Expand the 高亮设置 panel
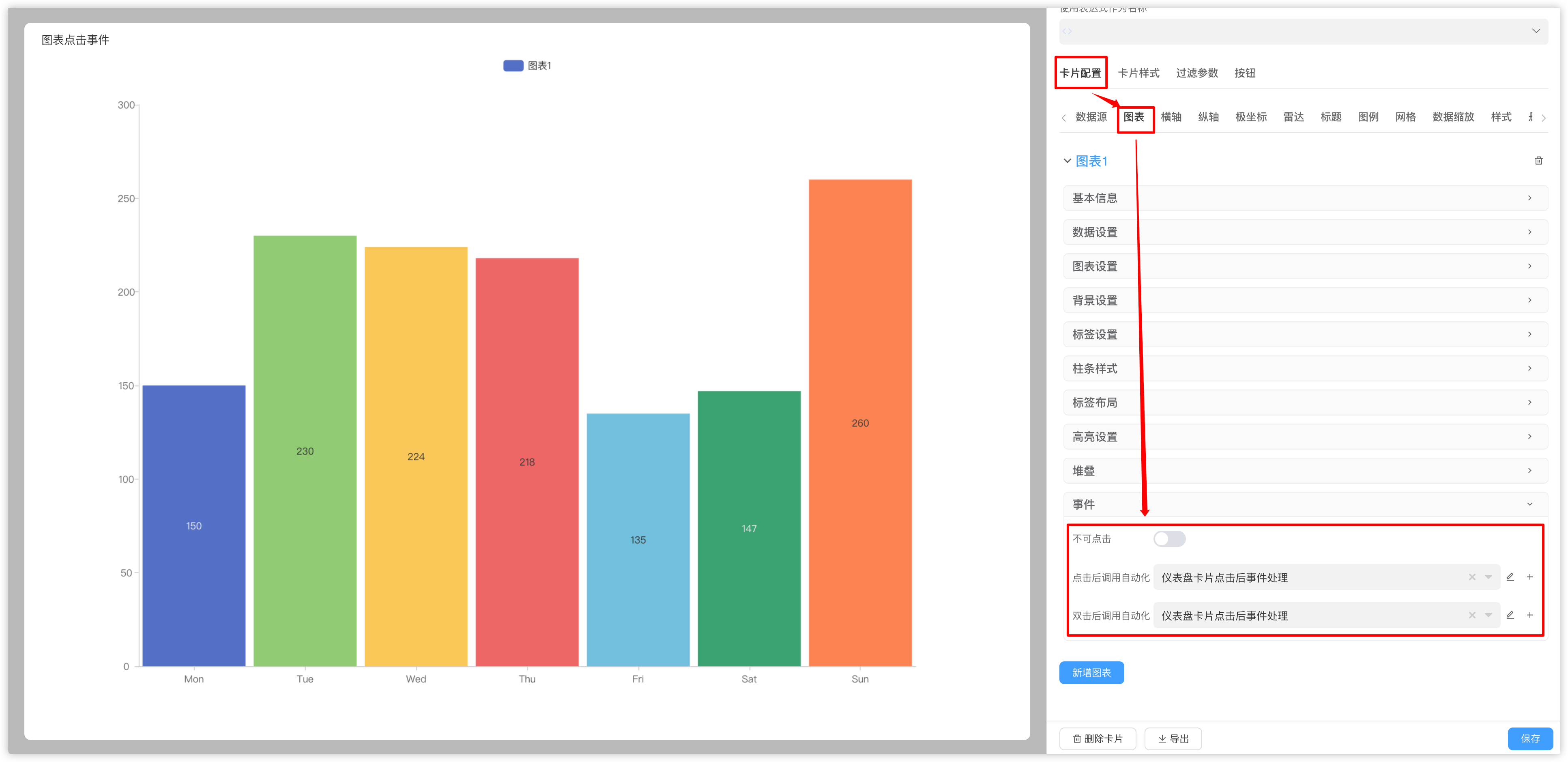The width and height of the screenshot is (1568, 762). pyautogui.click(x=1305, y=437)
